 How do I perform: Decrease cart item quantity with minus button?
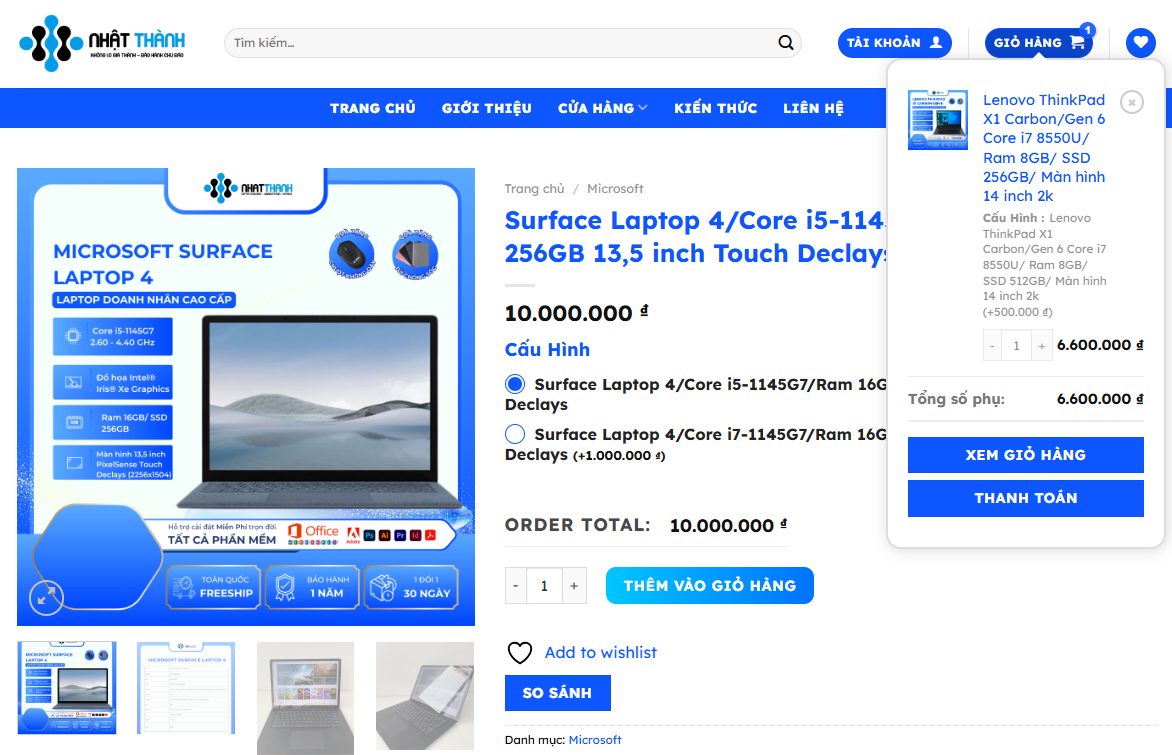tap(992, 345)
